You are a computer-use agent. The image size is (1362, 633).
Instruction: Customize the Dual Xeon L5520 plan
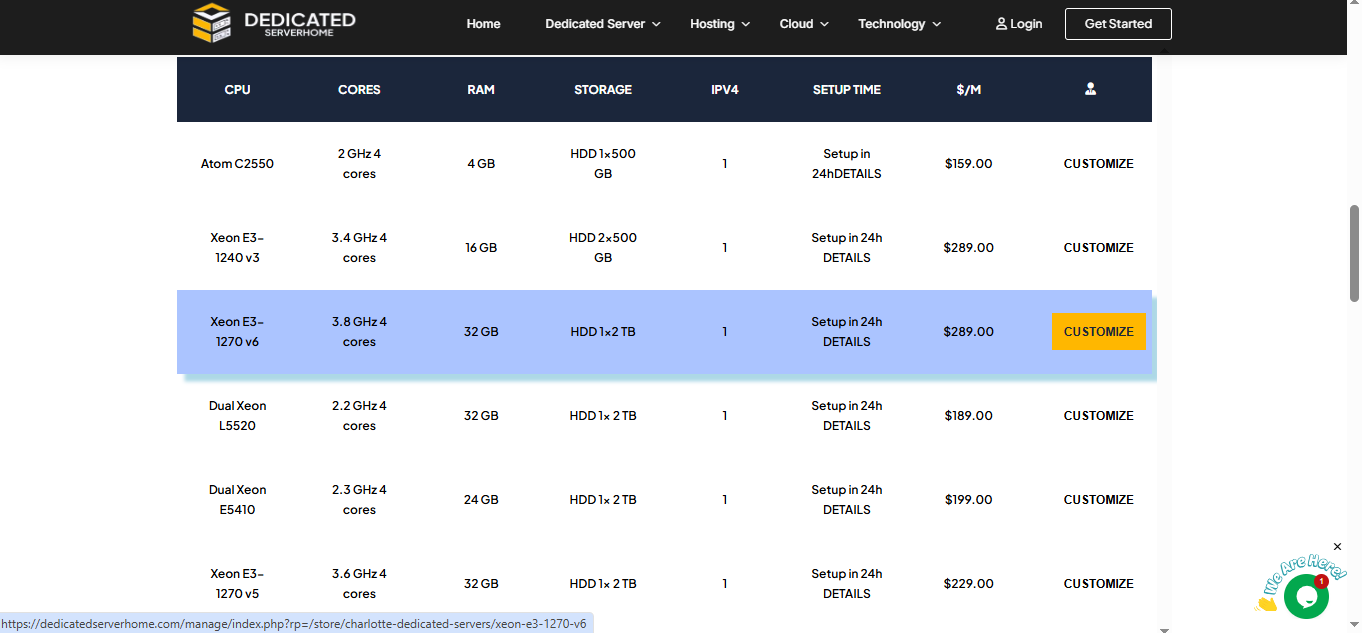tap(1098, 416)
